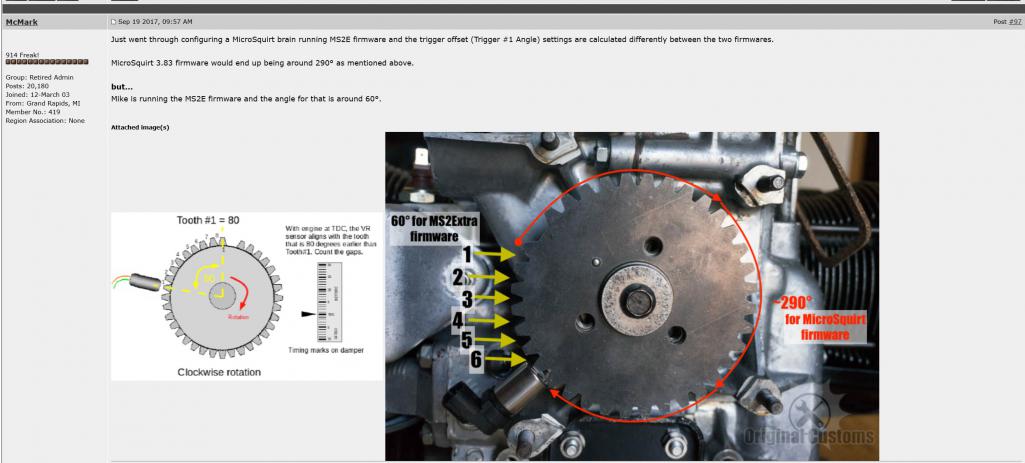
Task: Click the "Posts: 20,180" line
Action: [26, 86]
